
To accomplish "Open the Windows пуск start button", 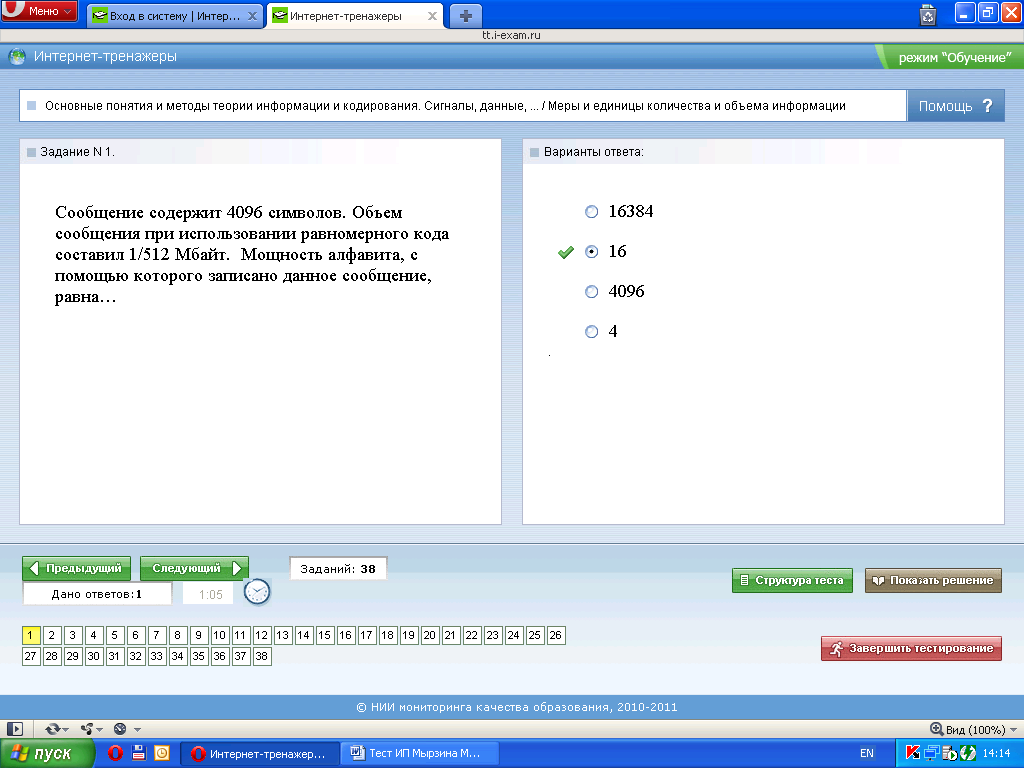I will pyautogui.click(x=46, y=754).
